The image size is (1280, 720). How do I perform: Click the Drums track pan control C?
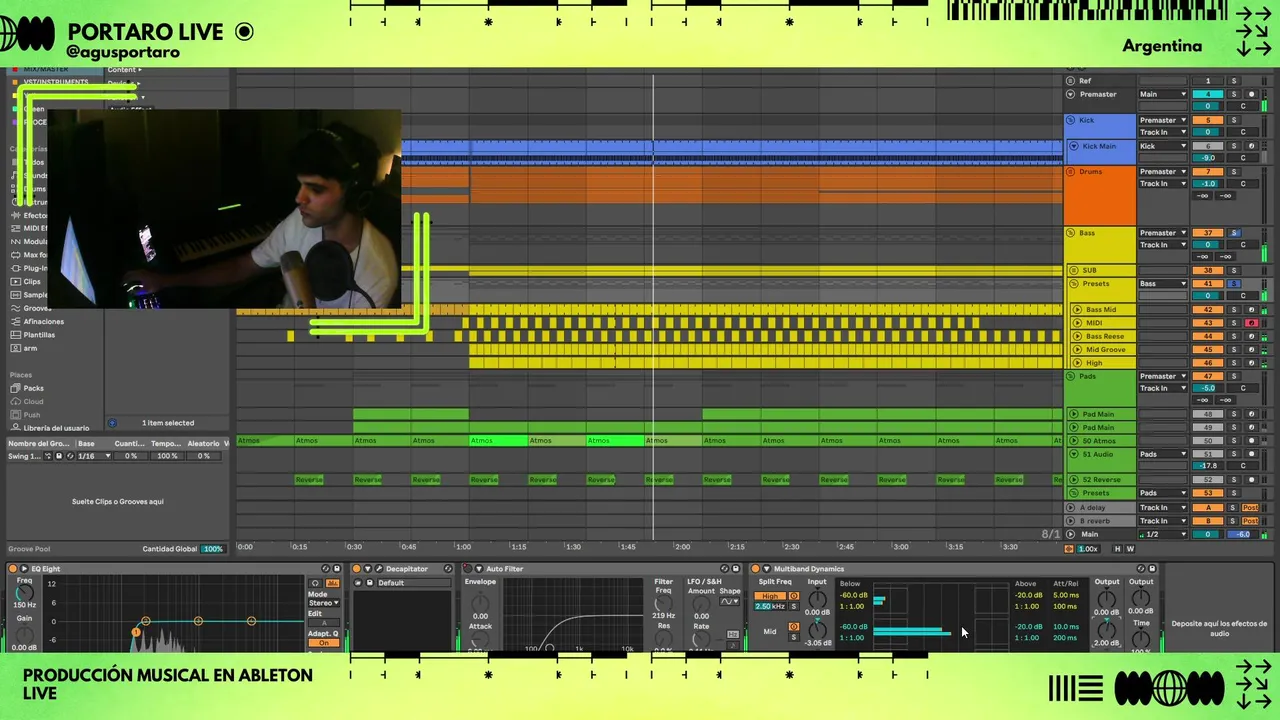pyautogui.click(x=1243, y=184)
